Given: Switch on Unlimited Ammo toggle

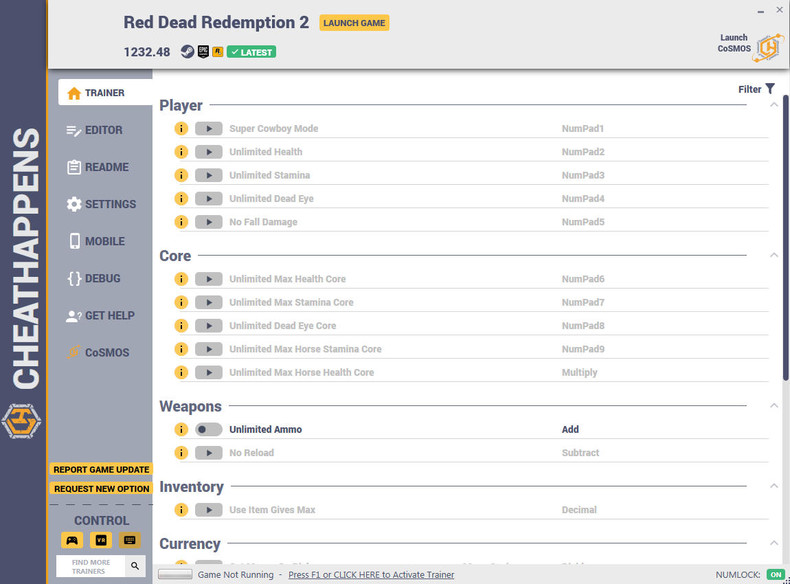Looking at the screenshot, I should tap(209, 429).
